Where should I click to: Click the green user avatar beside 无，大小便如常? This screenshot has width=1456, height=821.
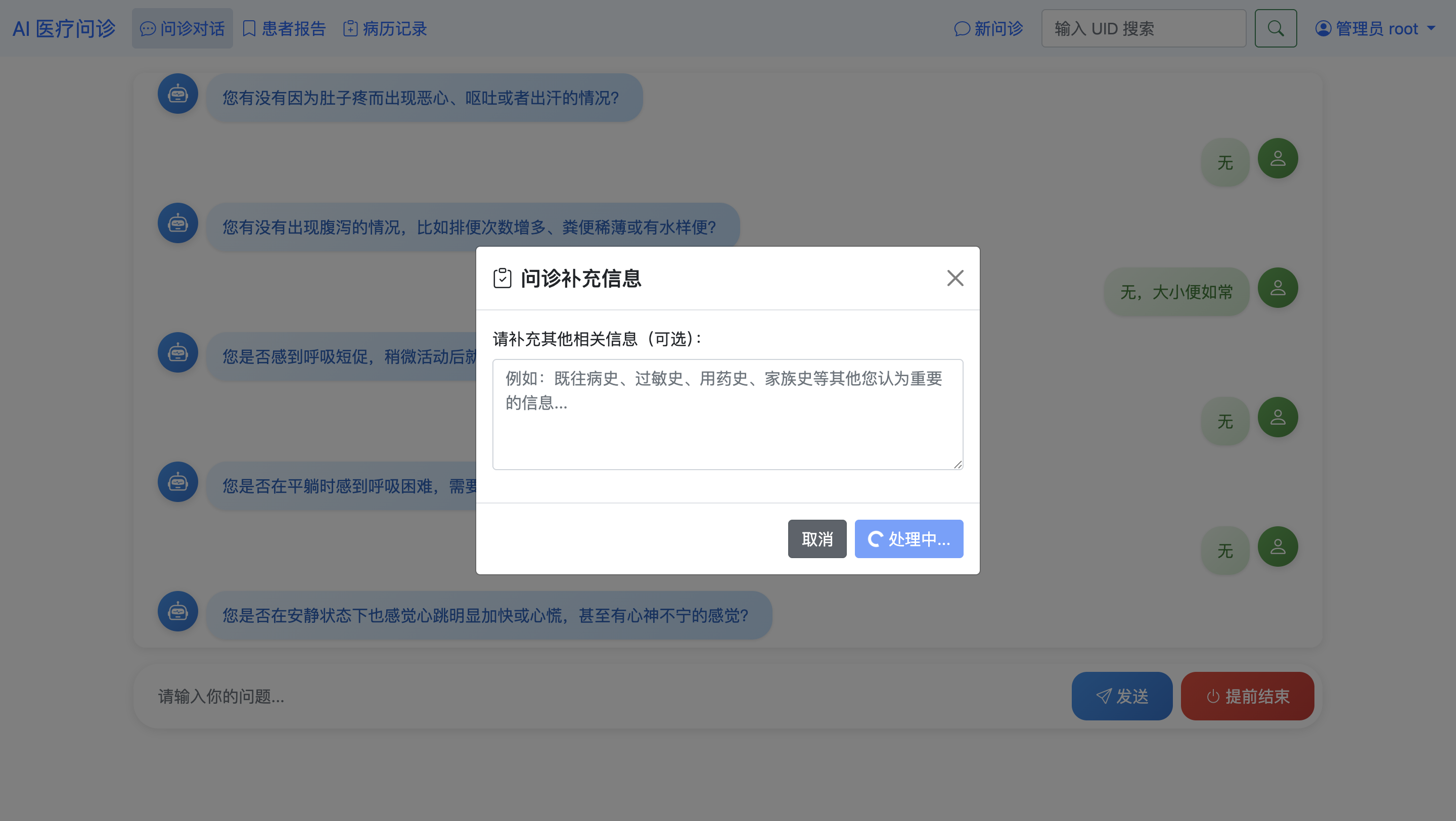pos(1278,288)
